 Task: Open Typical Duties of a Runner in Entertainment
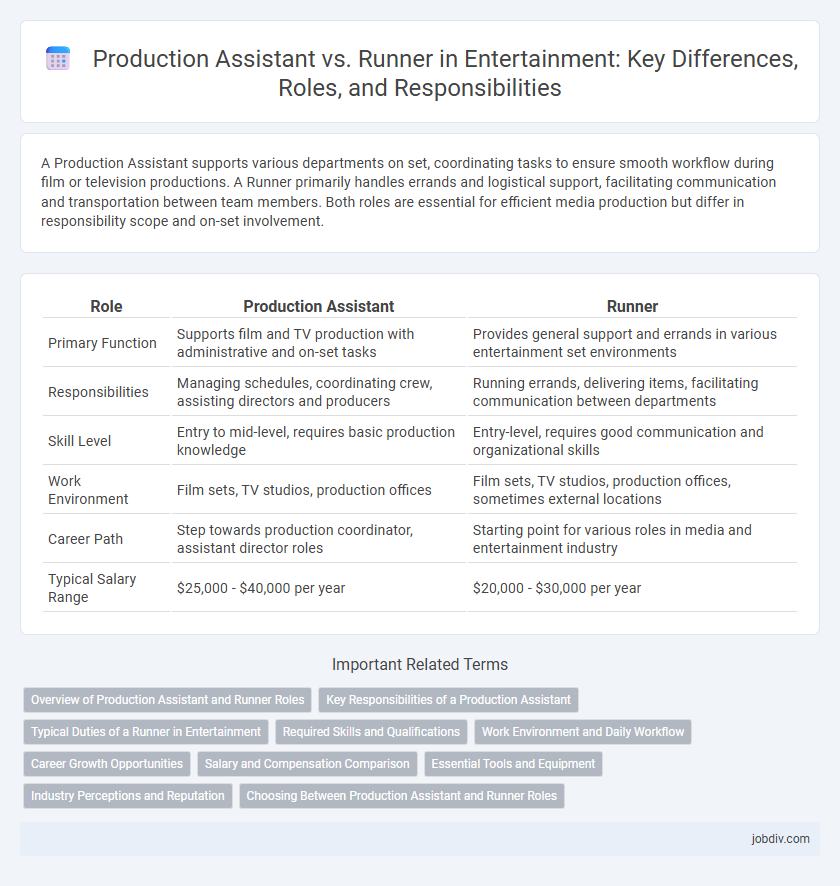coord(146,732)
